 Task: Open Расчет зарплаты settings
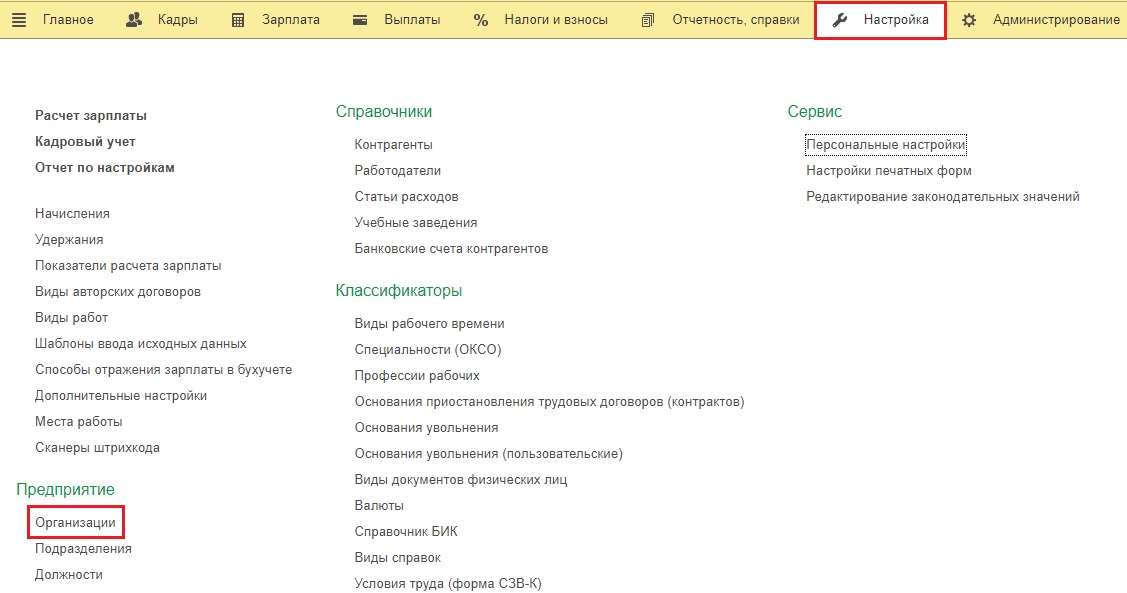91,116
